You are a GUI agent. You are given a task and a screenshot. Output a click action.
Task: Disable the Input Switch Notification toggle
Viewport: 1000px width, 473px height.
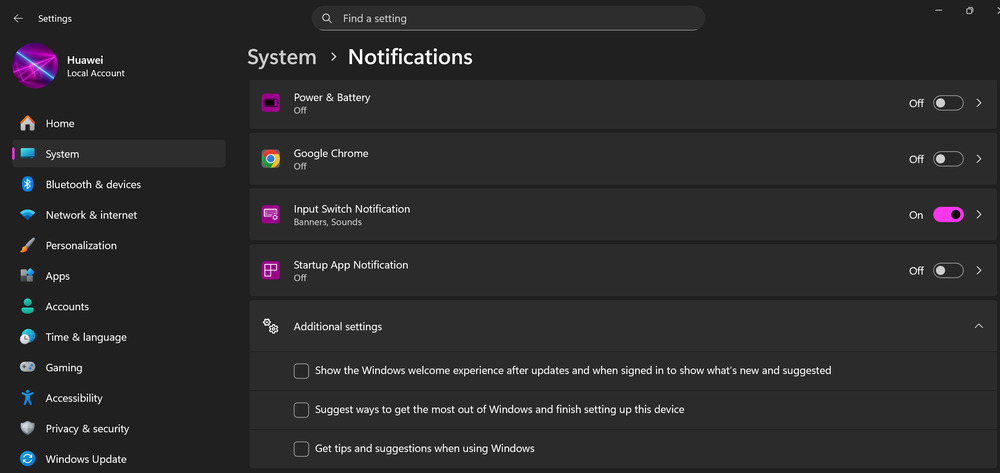pyautogui.click(x=948, y=215)
